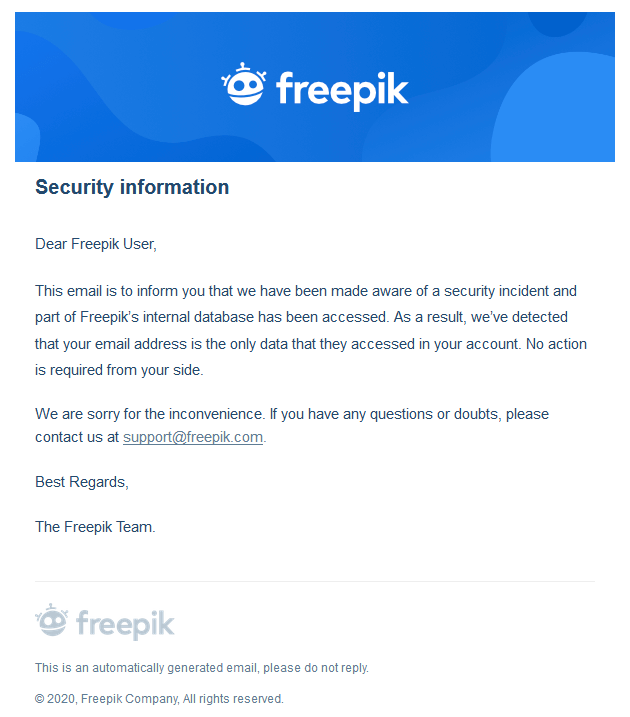Click the Best Regards sign-off
Viewport: 630px width, 717px height.
(x=82, y=482)
